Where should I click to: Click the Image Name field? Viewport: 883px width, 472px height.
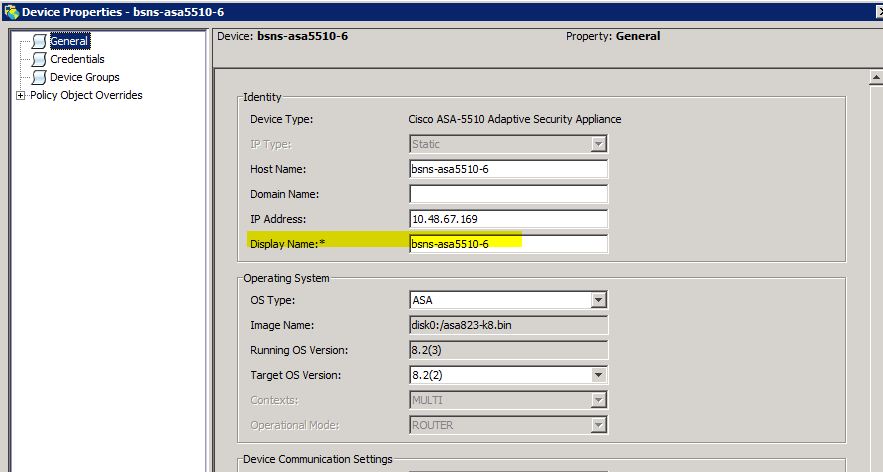pyautogui.click(x=509, y=325)
